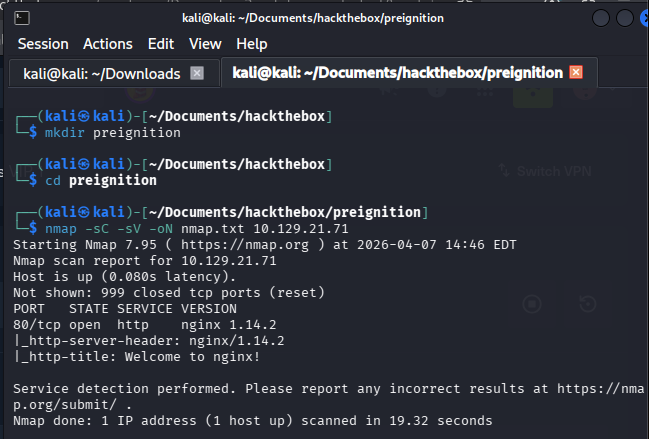This screenshot has width=649, height=439.
Task: Click the second round title bar window button
Action: [625, 18]
